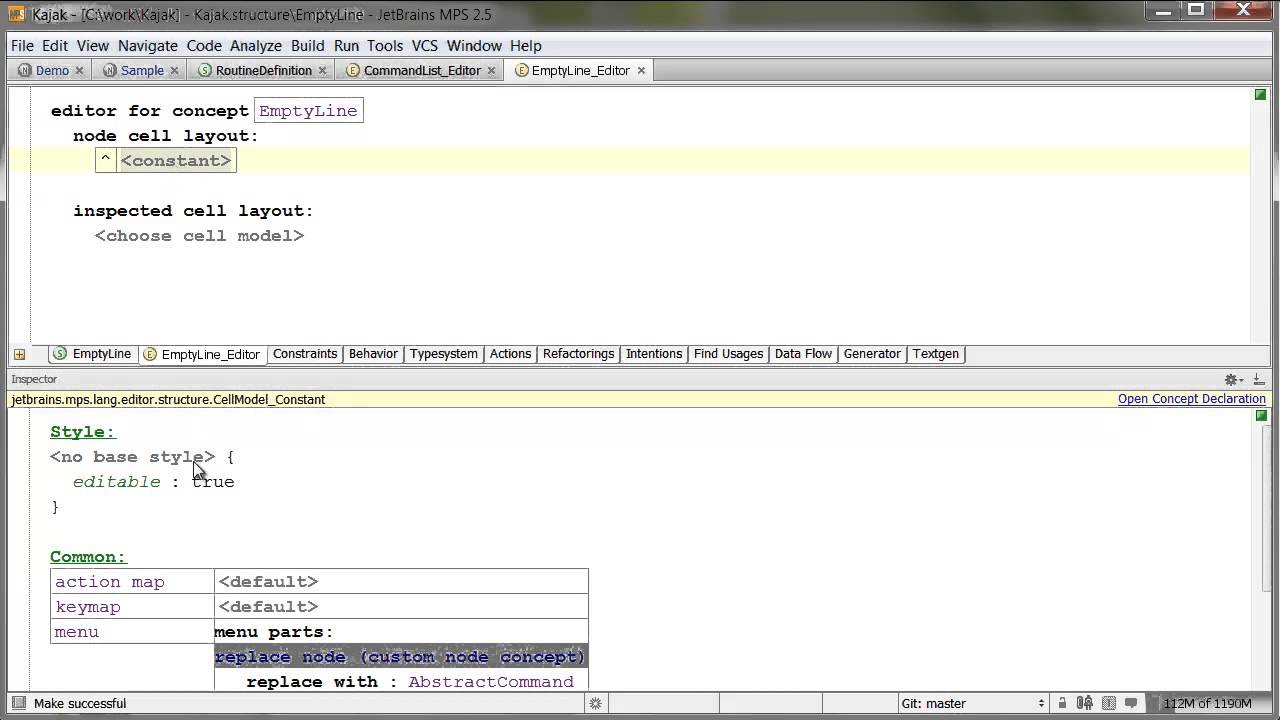Close the EmptyLine_Editor tab
This screenshot has width=1280, height=720.
(641, 71)
